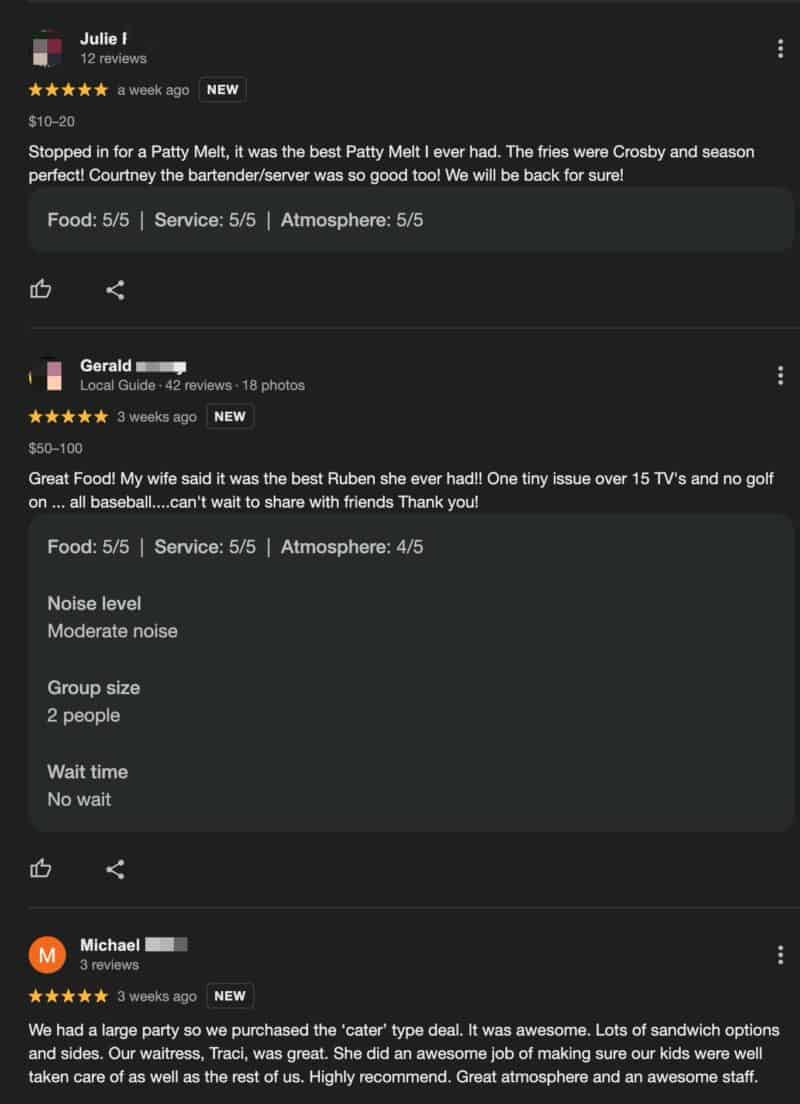Screen dimensions: 800x1104
Task: Like Julie's Patty Melt review
Action: click(x=41, y=290)
